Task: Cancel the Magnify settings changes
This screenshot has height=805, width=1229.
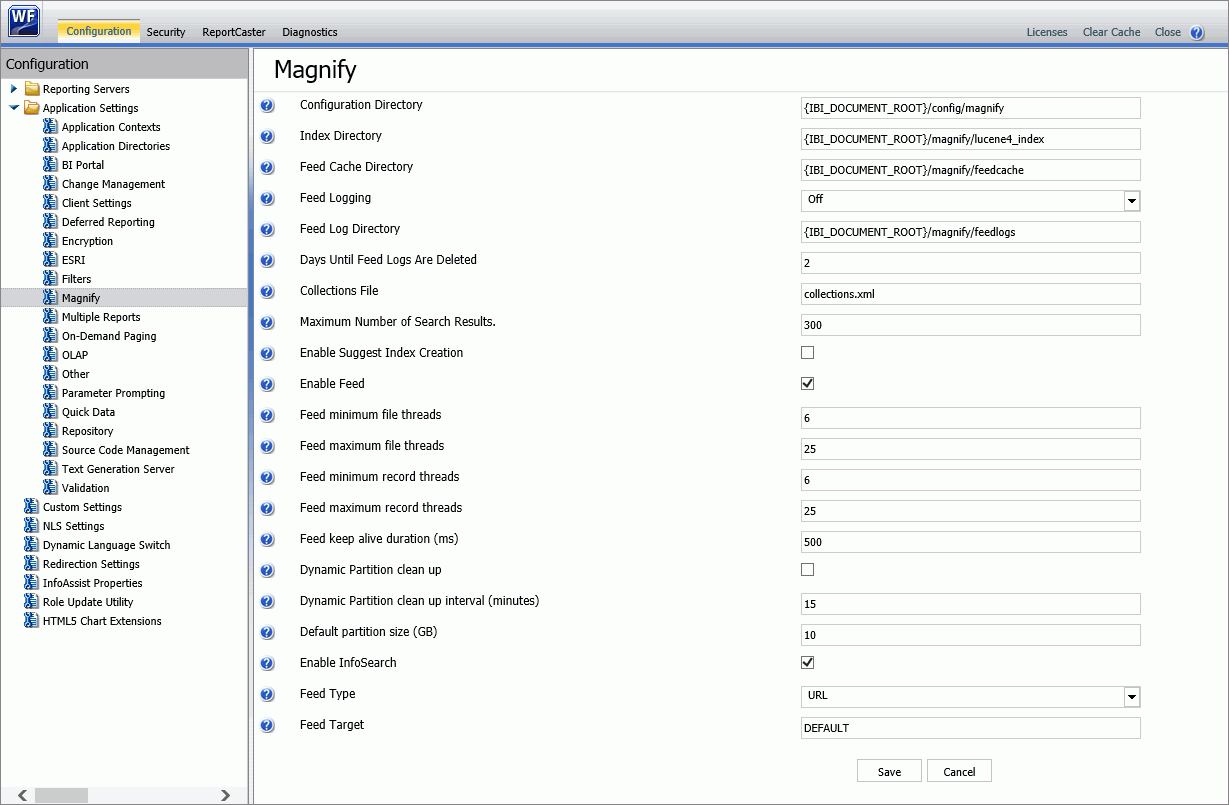Action: point(959,771)
